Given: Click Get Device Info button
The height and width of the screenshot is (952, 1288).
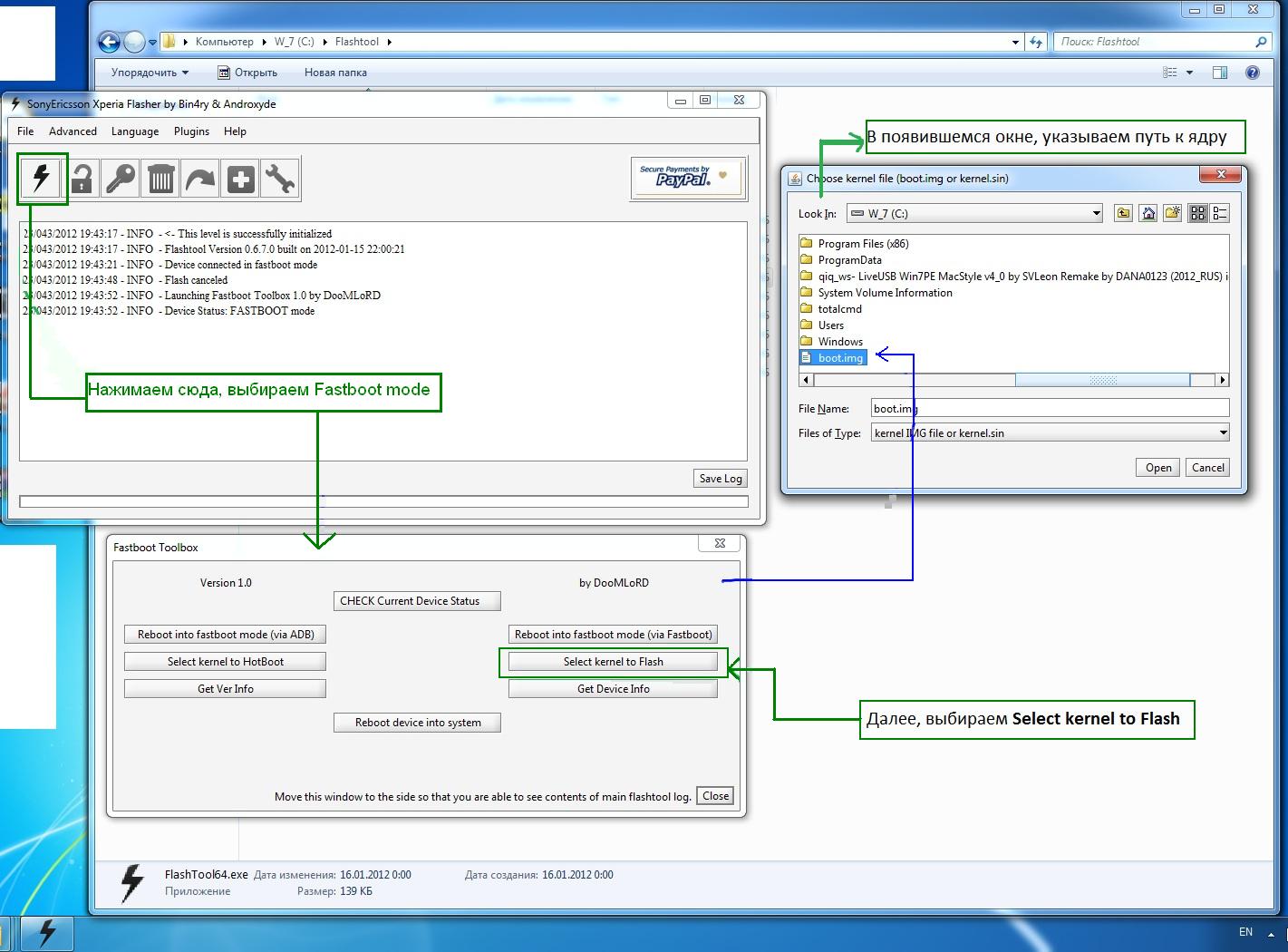Looking at the screenshot, I should [613, 689].
